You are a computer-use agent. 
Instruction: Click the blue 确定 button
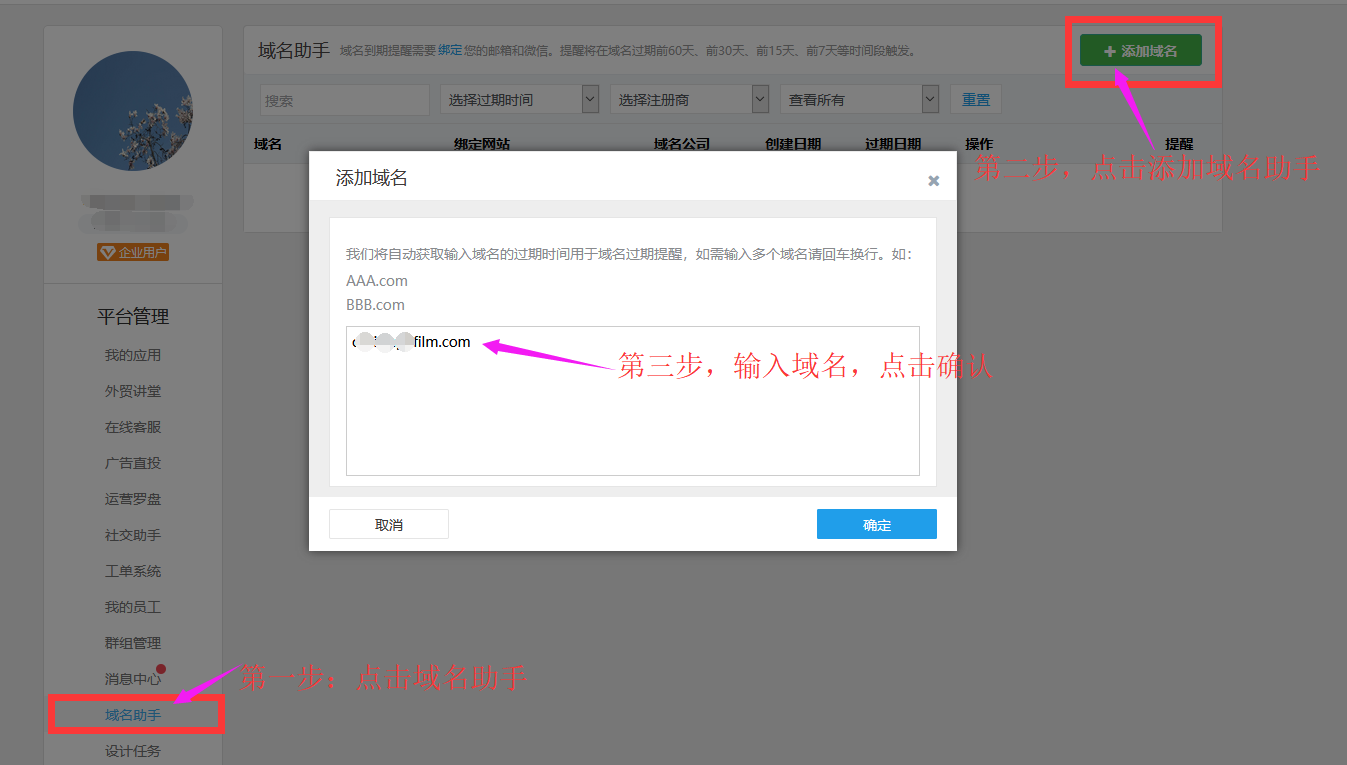tap(876, 525)
